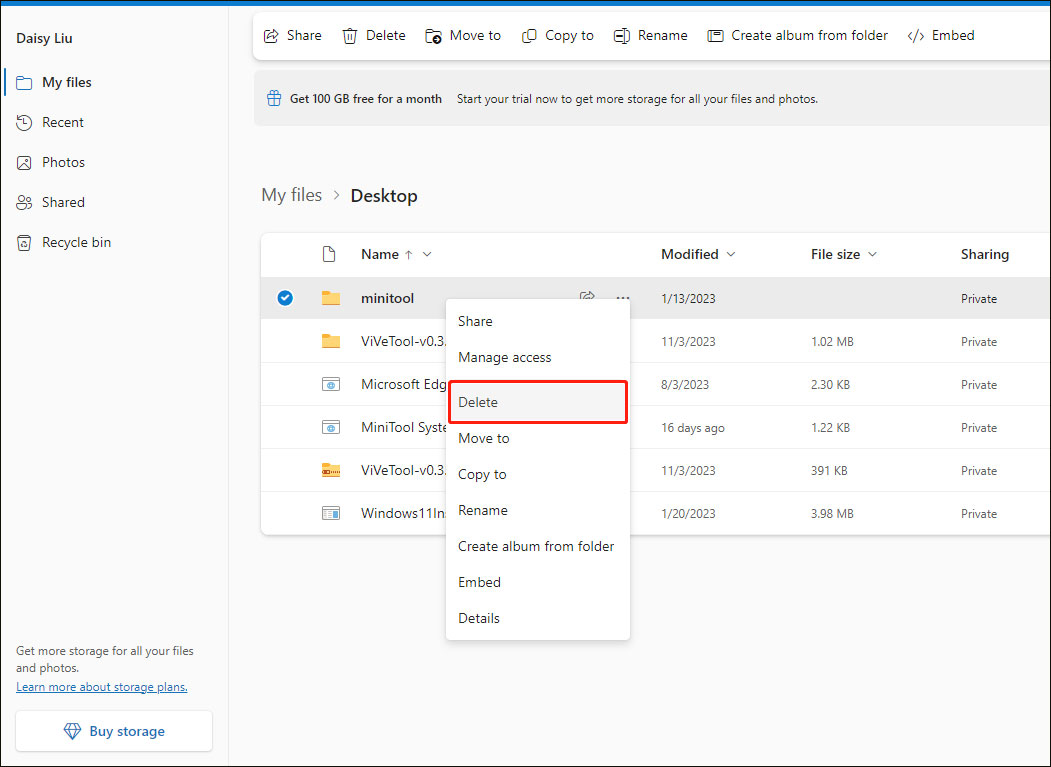1051x767 pixels.
Task: Choose Copy to in the context menu
Action: coord(538,475)
